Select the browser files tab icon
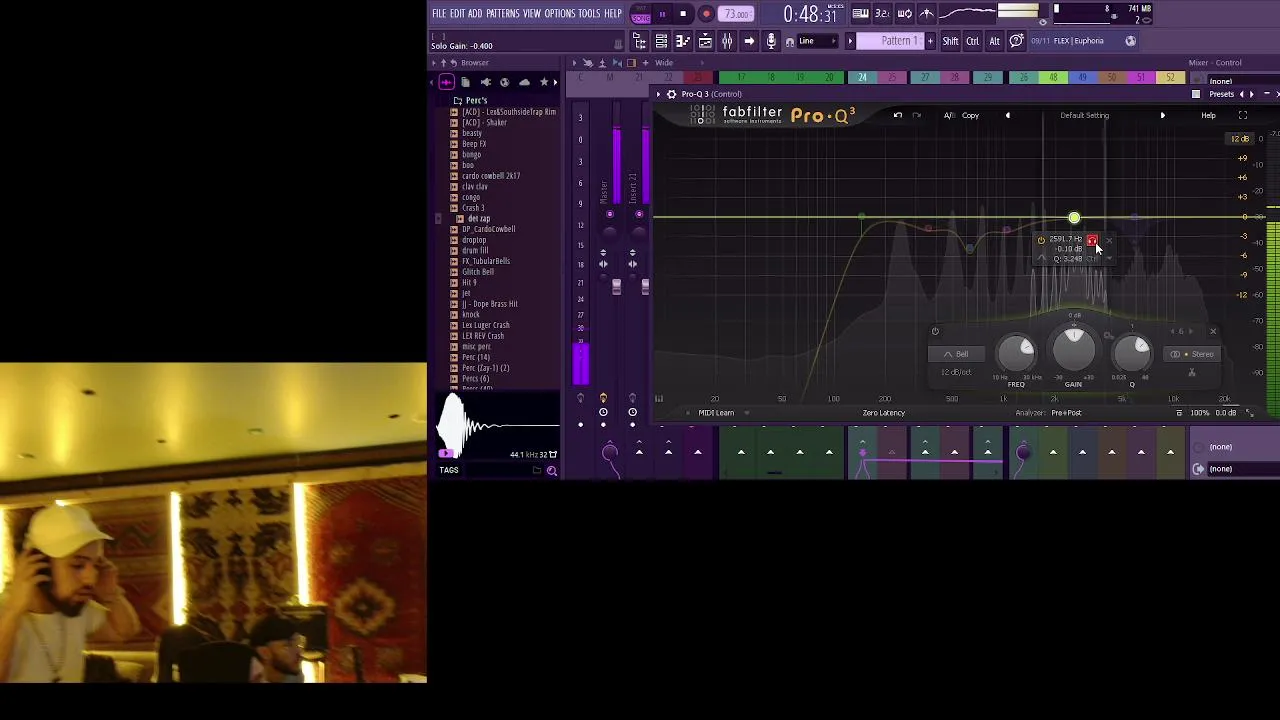1280x720 pixels. coord(465,82)
